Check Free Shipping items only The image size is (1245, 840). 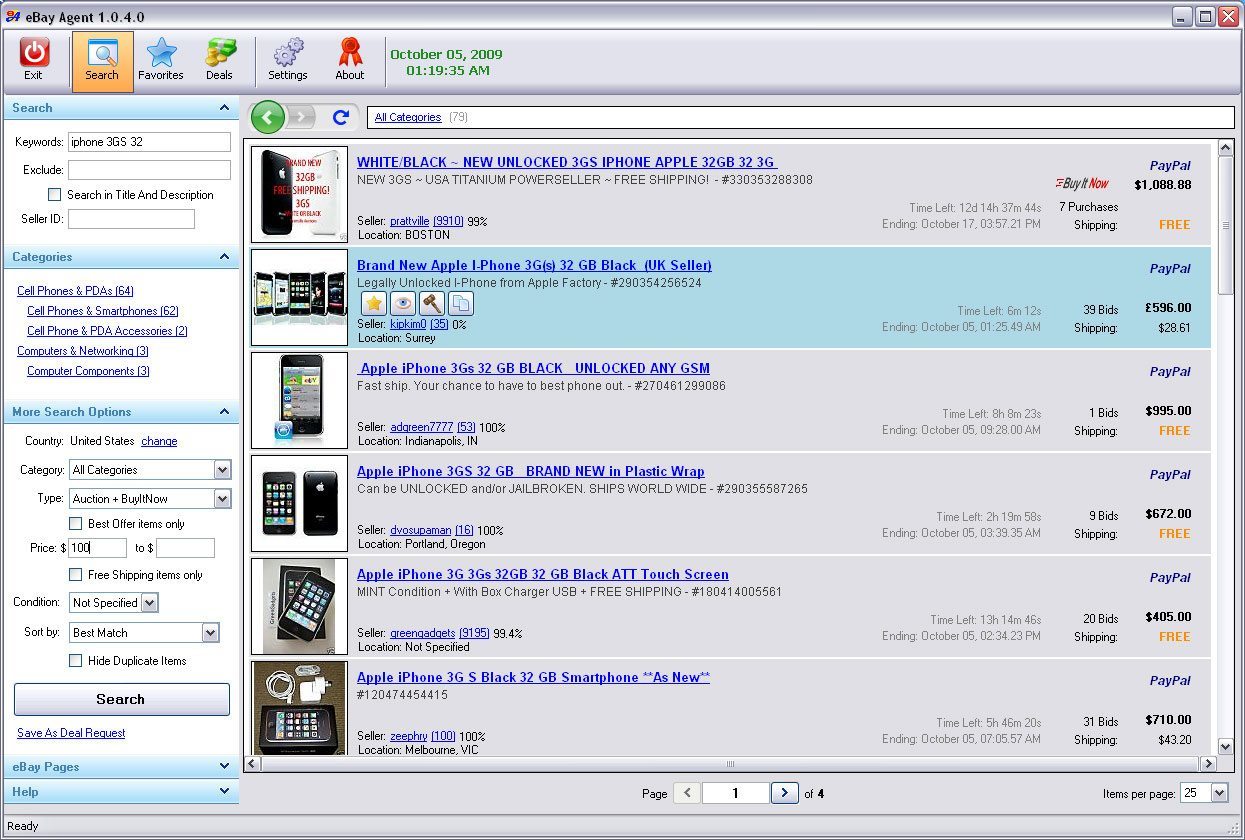click(75, 575)
